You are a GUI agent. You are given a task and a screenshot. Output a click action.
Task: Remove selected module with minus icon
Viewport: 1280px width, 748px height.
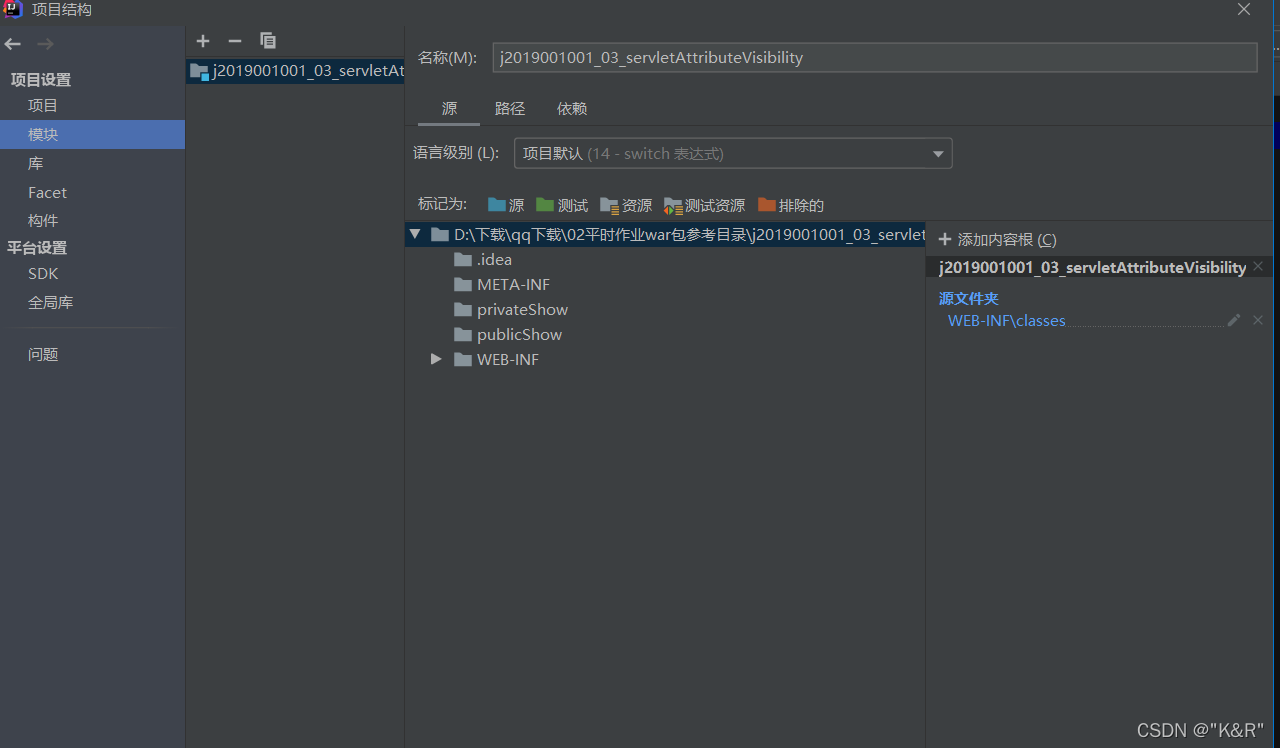(235, 41)
